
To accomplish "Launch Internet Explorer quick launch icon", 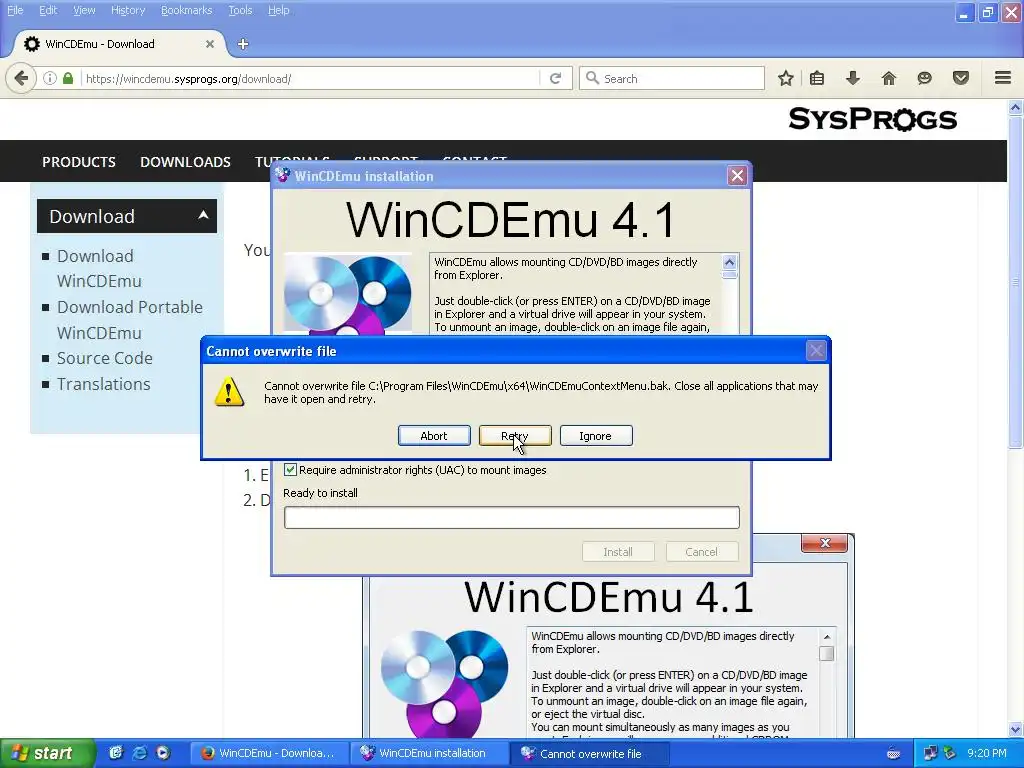I will coord(139,753).
